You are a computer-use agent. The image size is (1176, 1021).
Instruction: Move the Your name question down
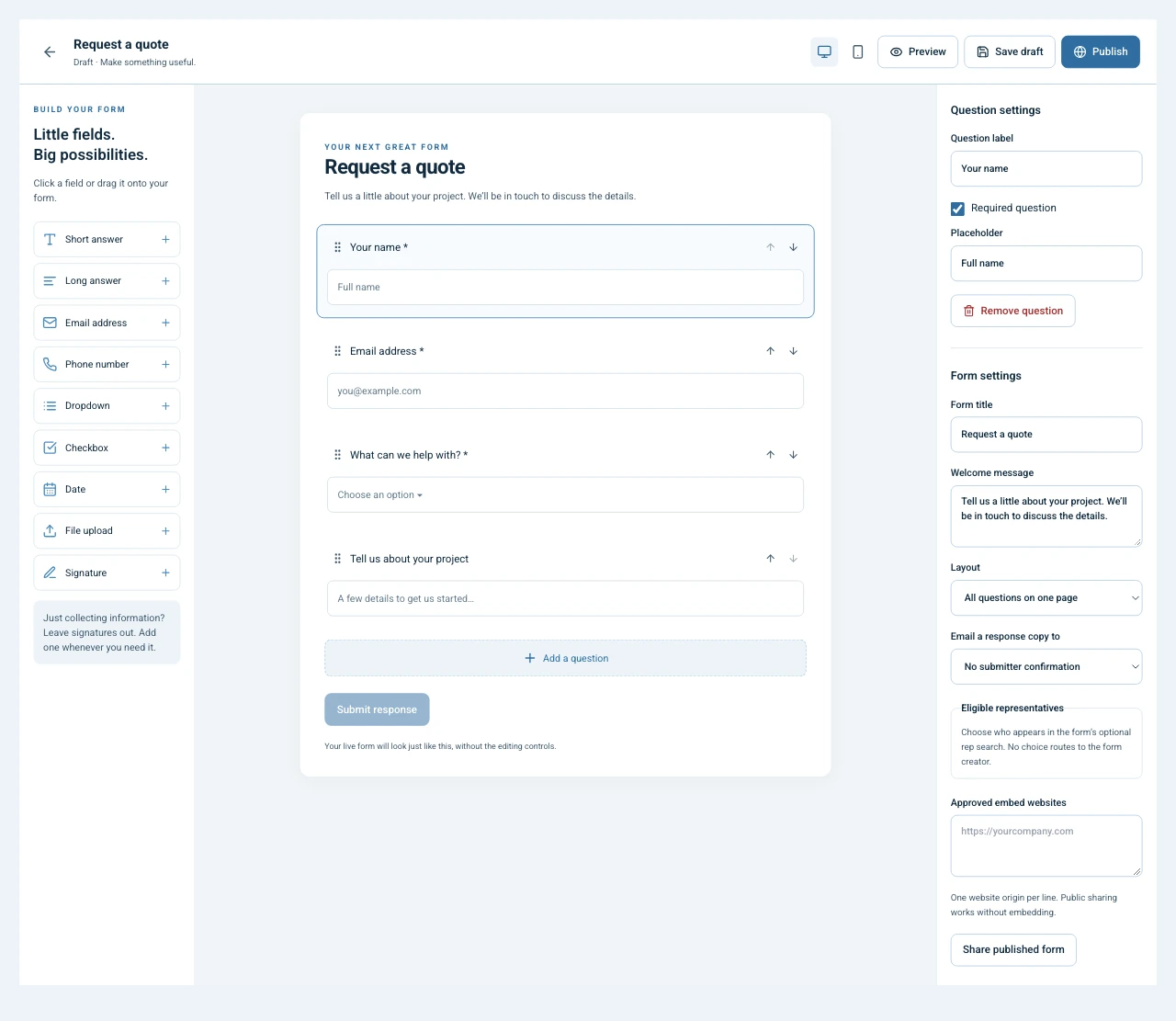point(793,247)
